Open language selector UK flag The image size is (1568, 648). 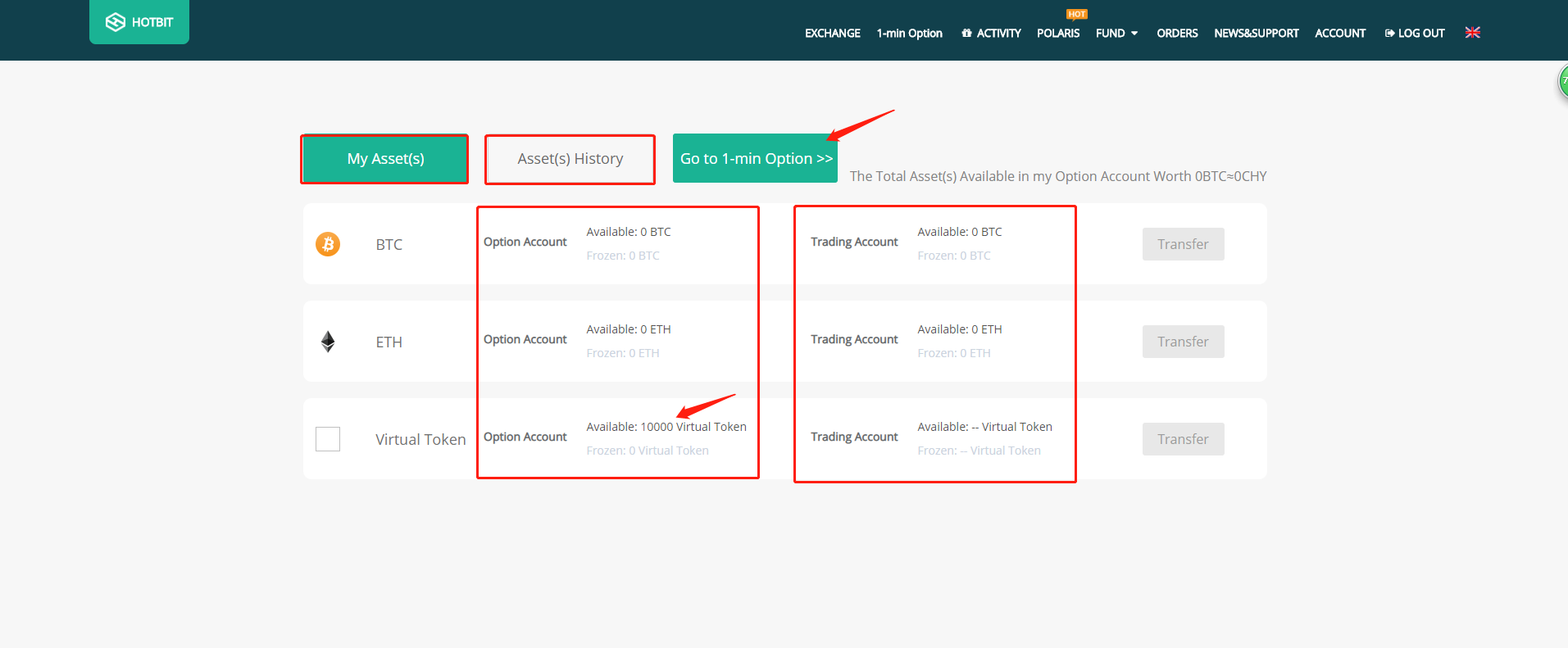click(x=1472, y=33)
